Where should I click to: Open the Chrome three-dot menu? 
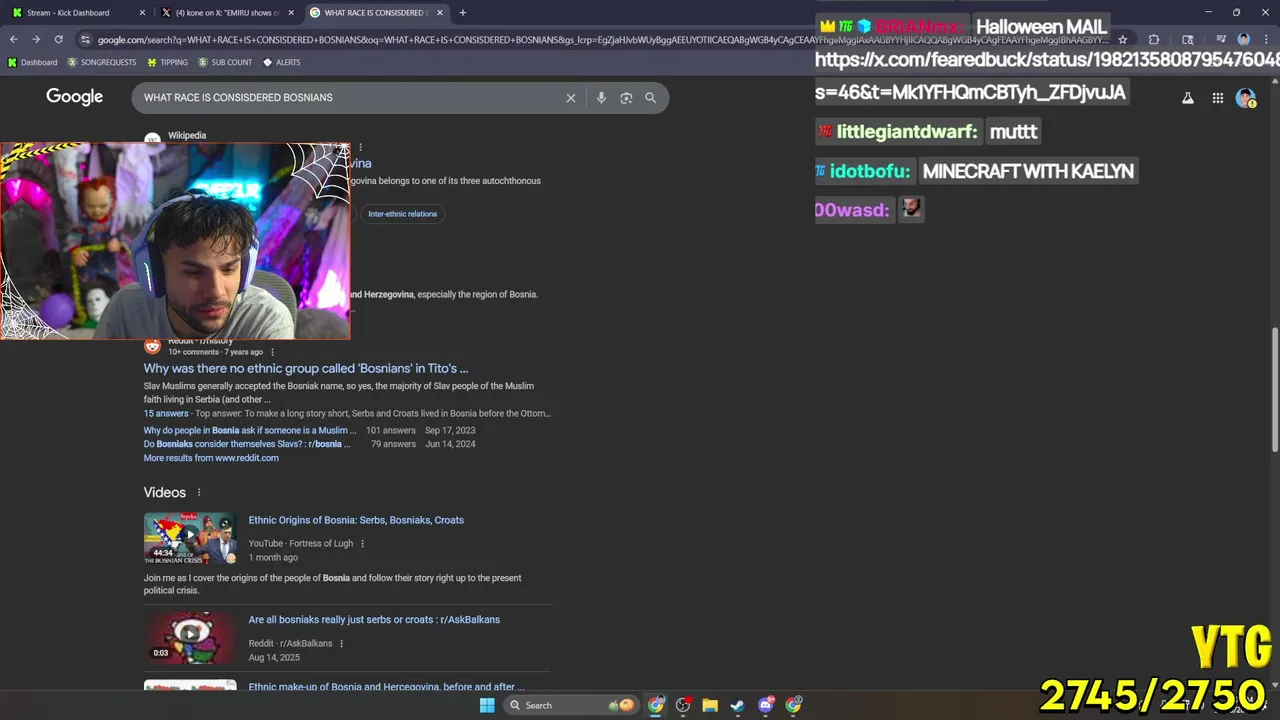tap(1266, 39)
